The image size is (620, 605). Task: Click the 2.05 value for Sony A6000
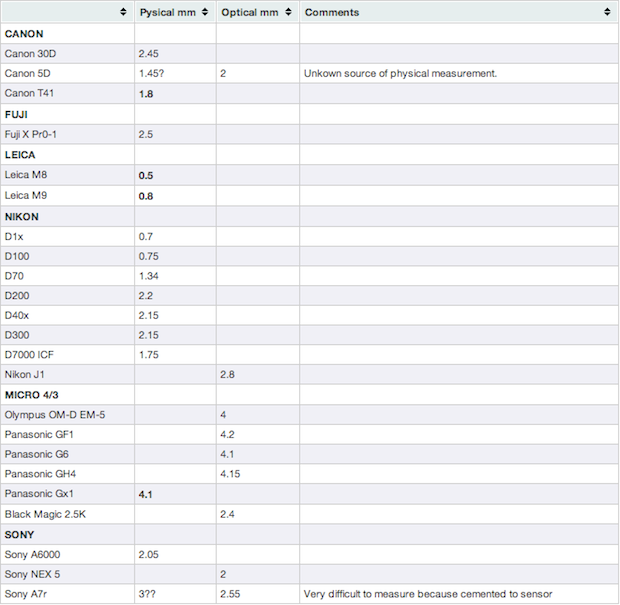click(148, 555)
